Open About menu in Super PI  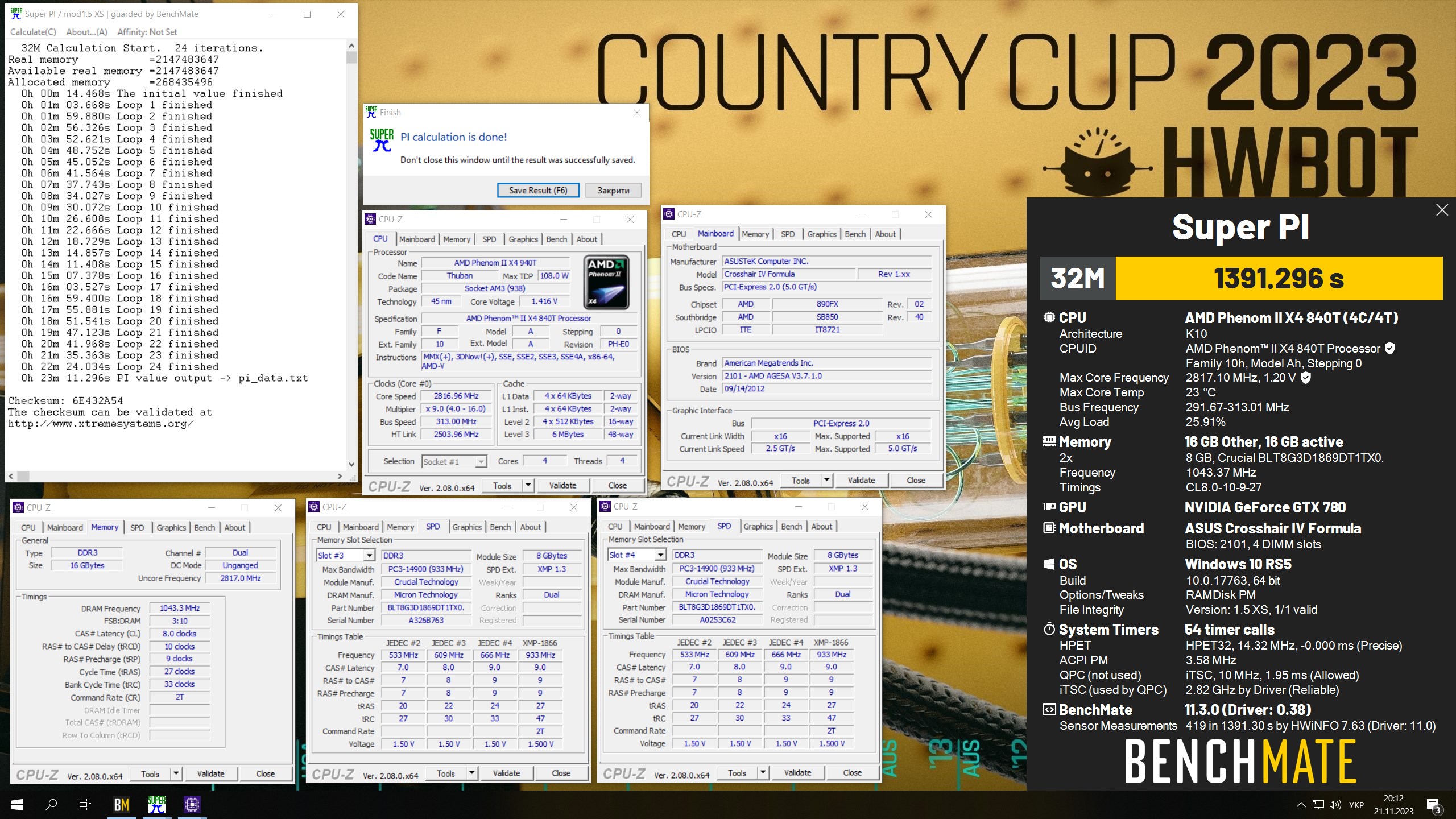[x=86, y=32]
